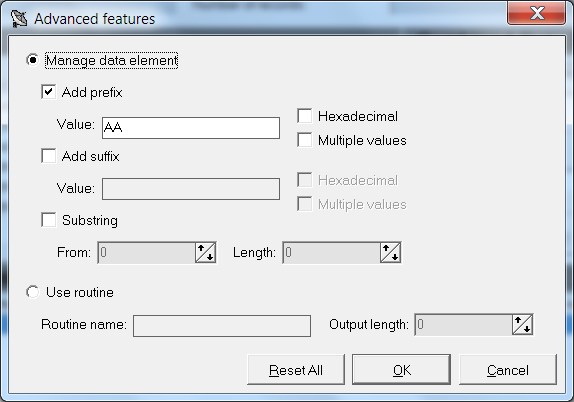574x402 pixels.
Task: Click the prefix Value field containing AA
Action: [x=191, y=128]
